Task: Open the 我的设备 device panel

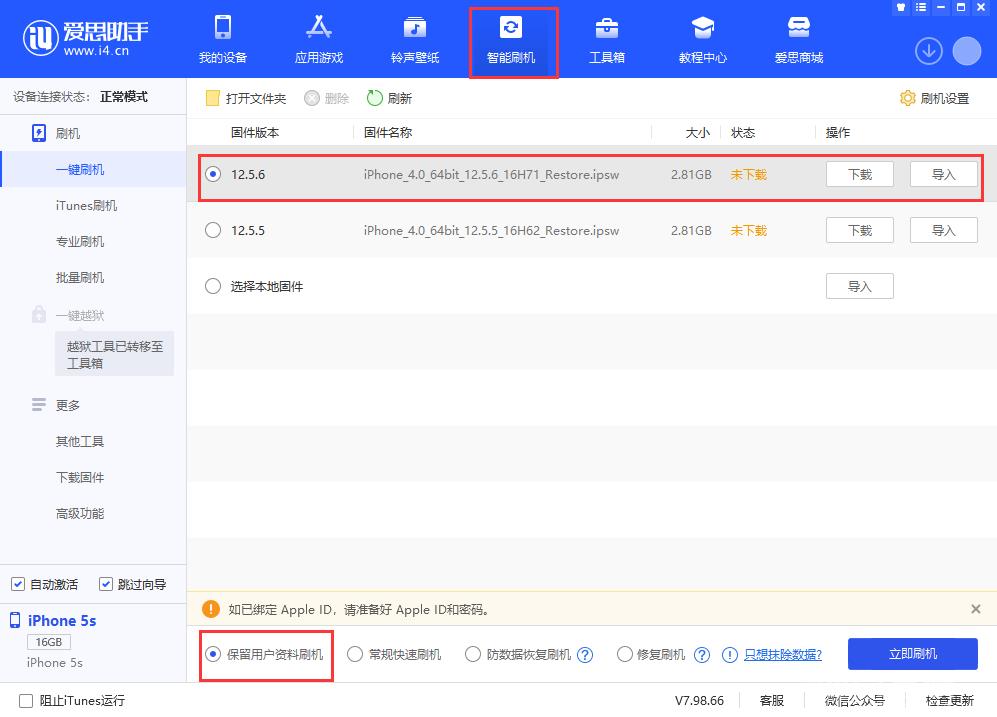Action: pos(222,40)
